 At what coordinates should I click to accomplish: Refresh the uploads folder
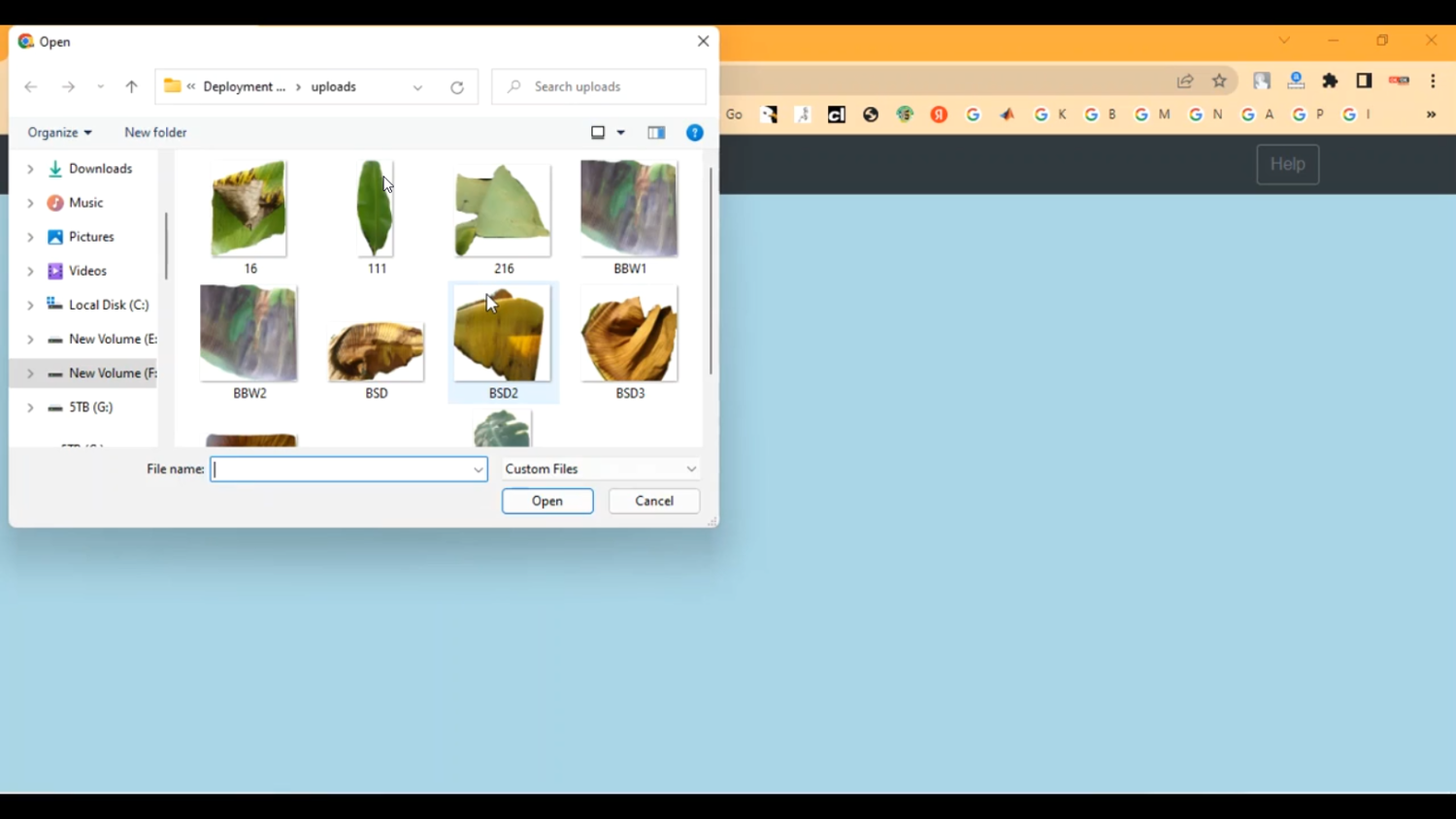[x=457, y=87]
